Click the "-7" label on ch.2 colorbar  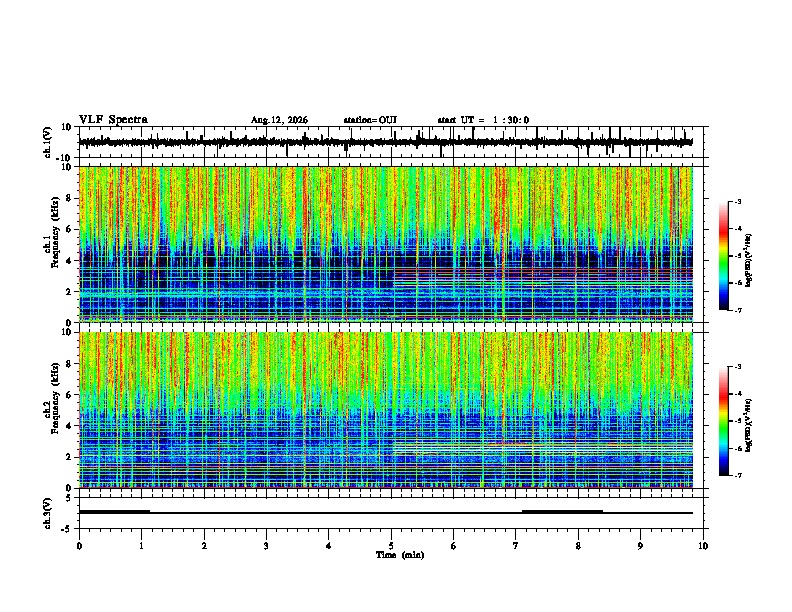737,475
